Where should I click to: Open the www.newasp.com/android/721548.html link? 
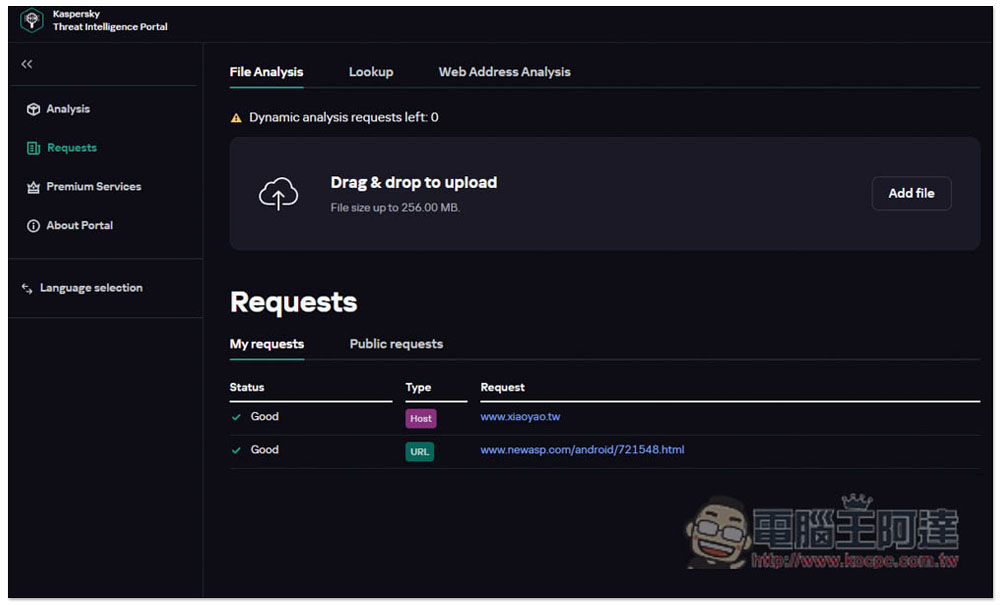pyautogui.click(x=582, y=450)
